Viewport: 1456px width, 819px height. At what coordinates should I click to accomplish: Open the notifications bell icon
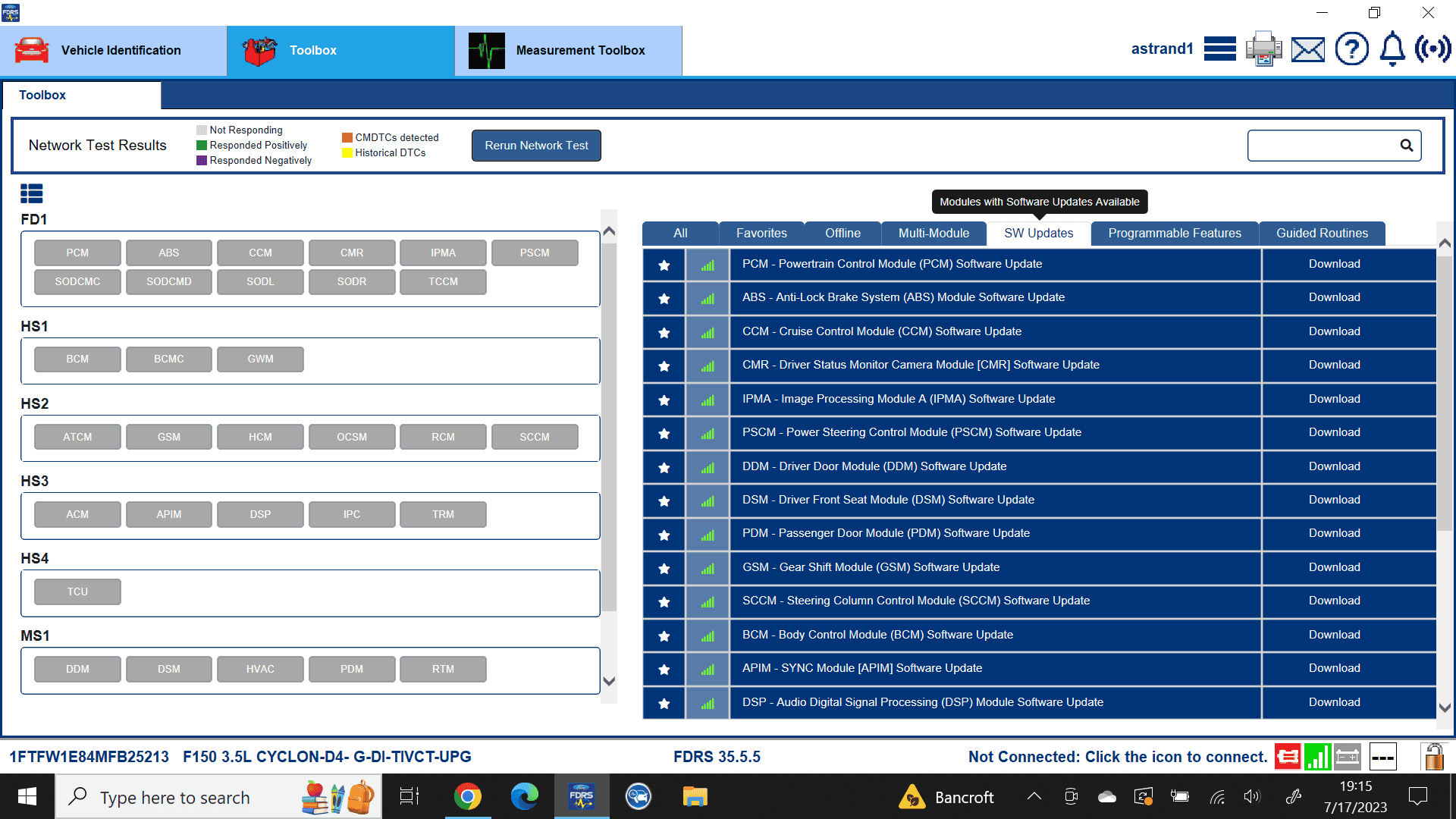tap(1392, 49)
